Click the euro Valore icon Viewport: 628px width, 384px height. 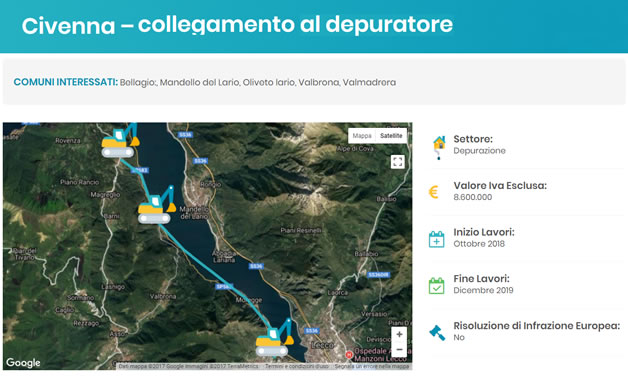coord(433,192)
